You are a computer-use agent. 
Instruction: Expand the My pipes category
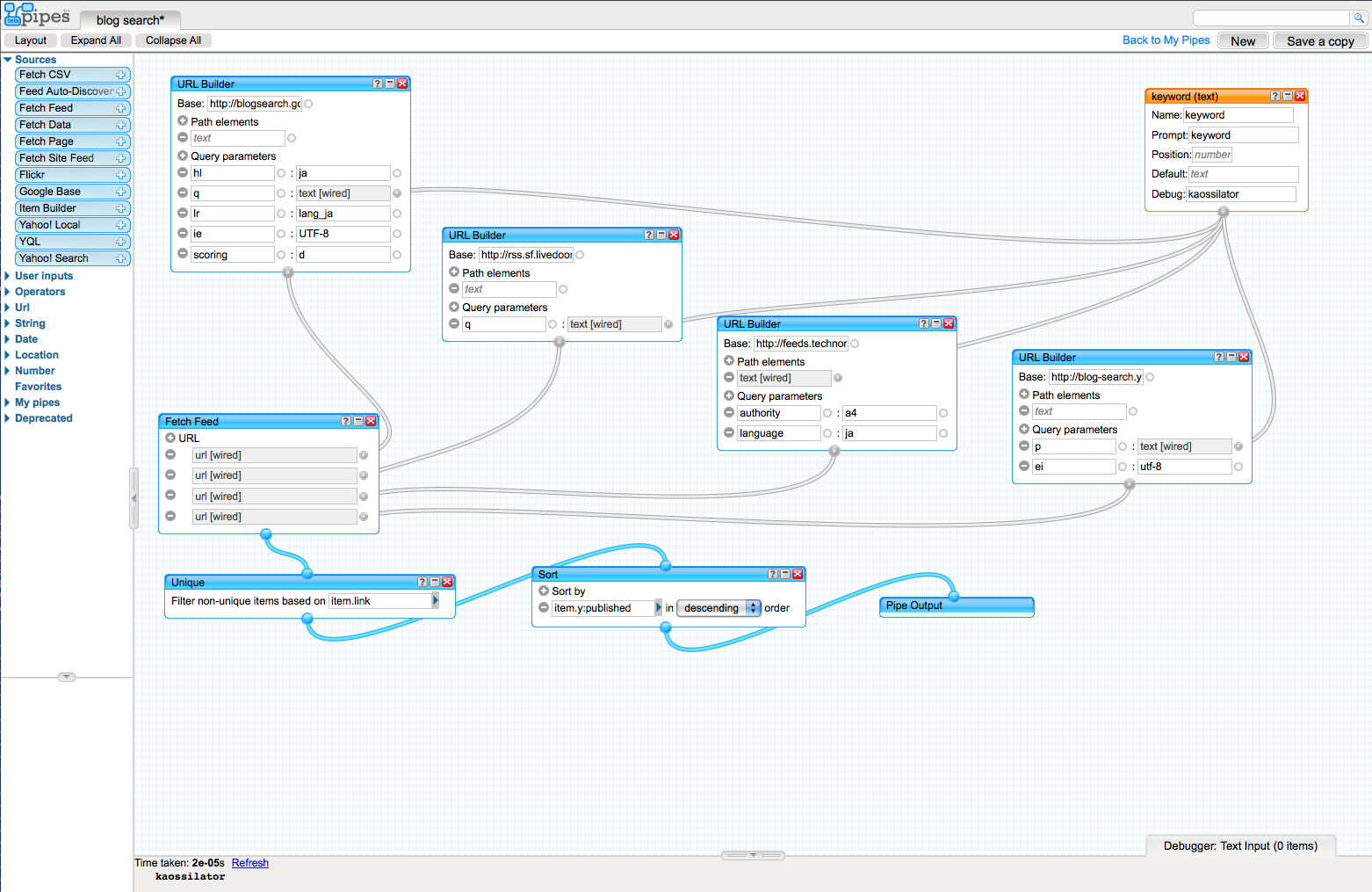coord(8,402)
